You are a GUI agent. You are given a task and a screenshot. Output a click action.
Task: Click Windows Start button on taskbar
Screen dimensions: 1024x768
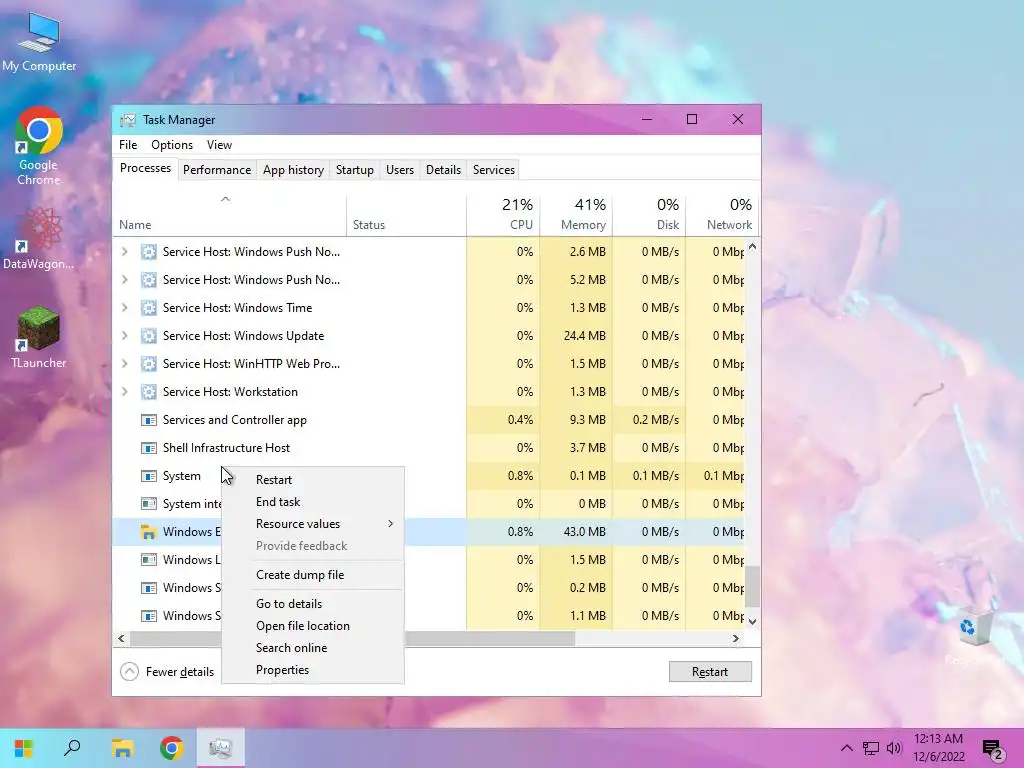tap(24, 748)
